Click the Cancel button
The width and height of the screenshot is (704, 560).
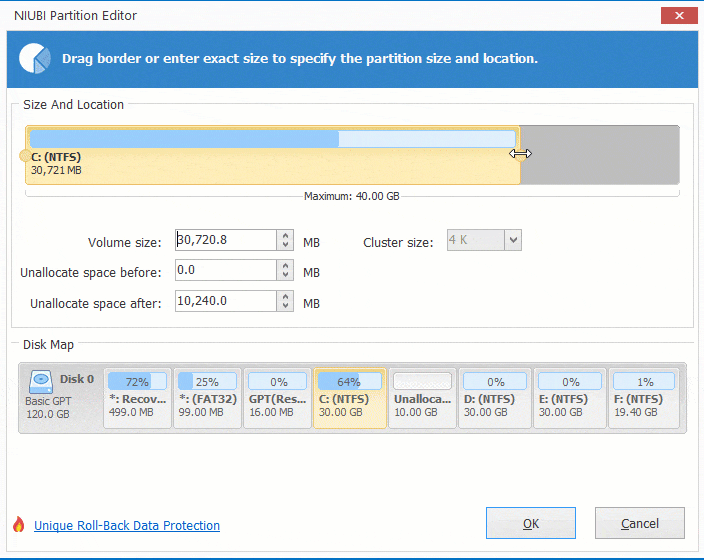(640, 523)
